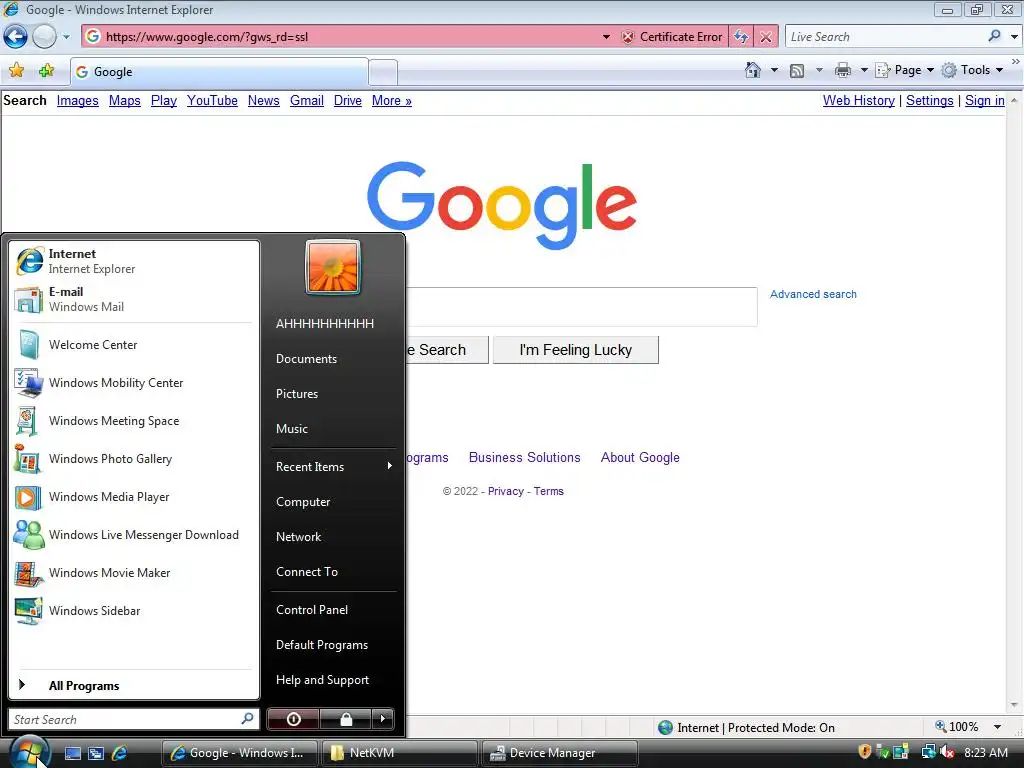Open Help and Support
1024x768 pixels.
pos(333,680)
